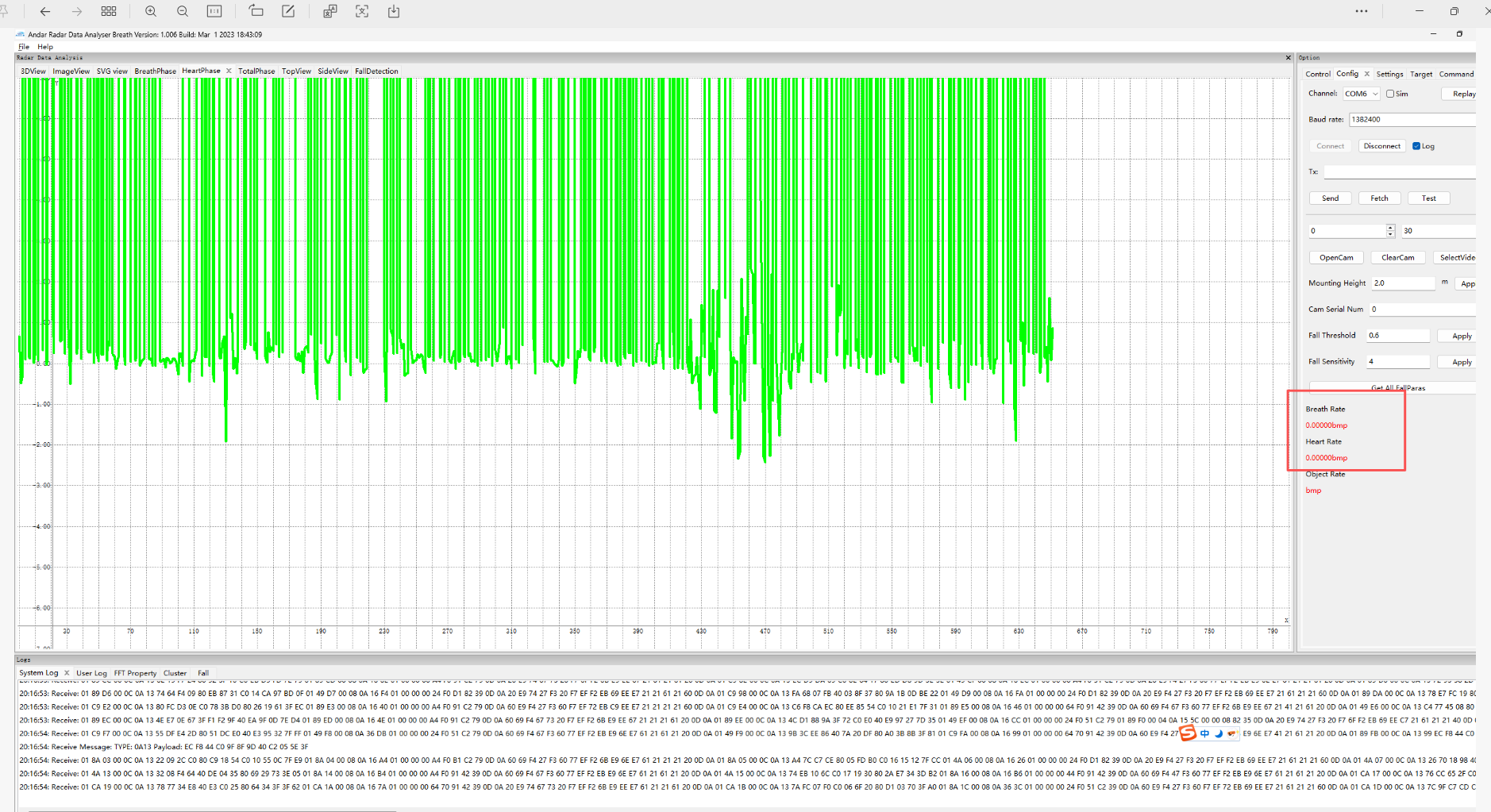Viewport: 1491px width, 812px height.
Task: Switch to the FallDetection tab
Action: (x=376, y=71)
